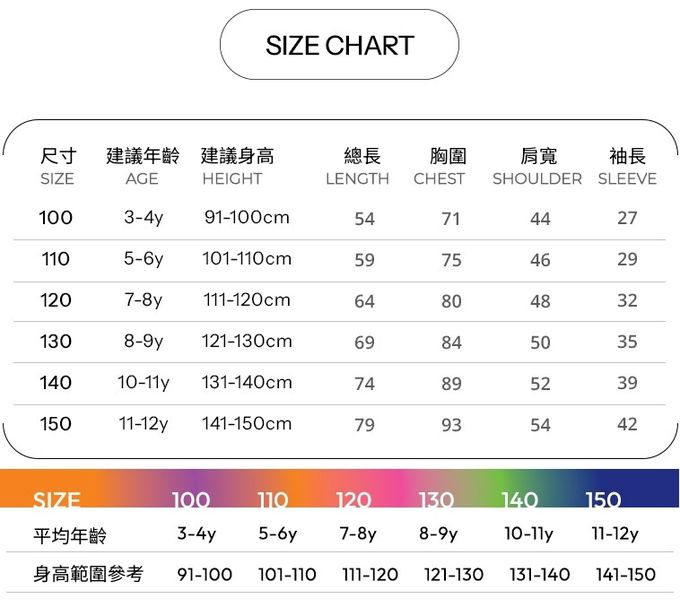
Task: Click the 胸圍 CHEST column header
Action: coord(440,167)
